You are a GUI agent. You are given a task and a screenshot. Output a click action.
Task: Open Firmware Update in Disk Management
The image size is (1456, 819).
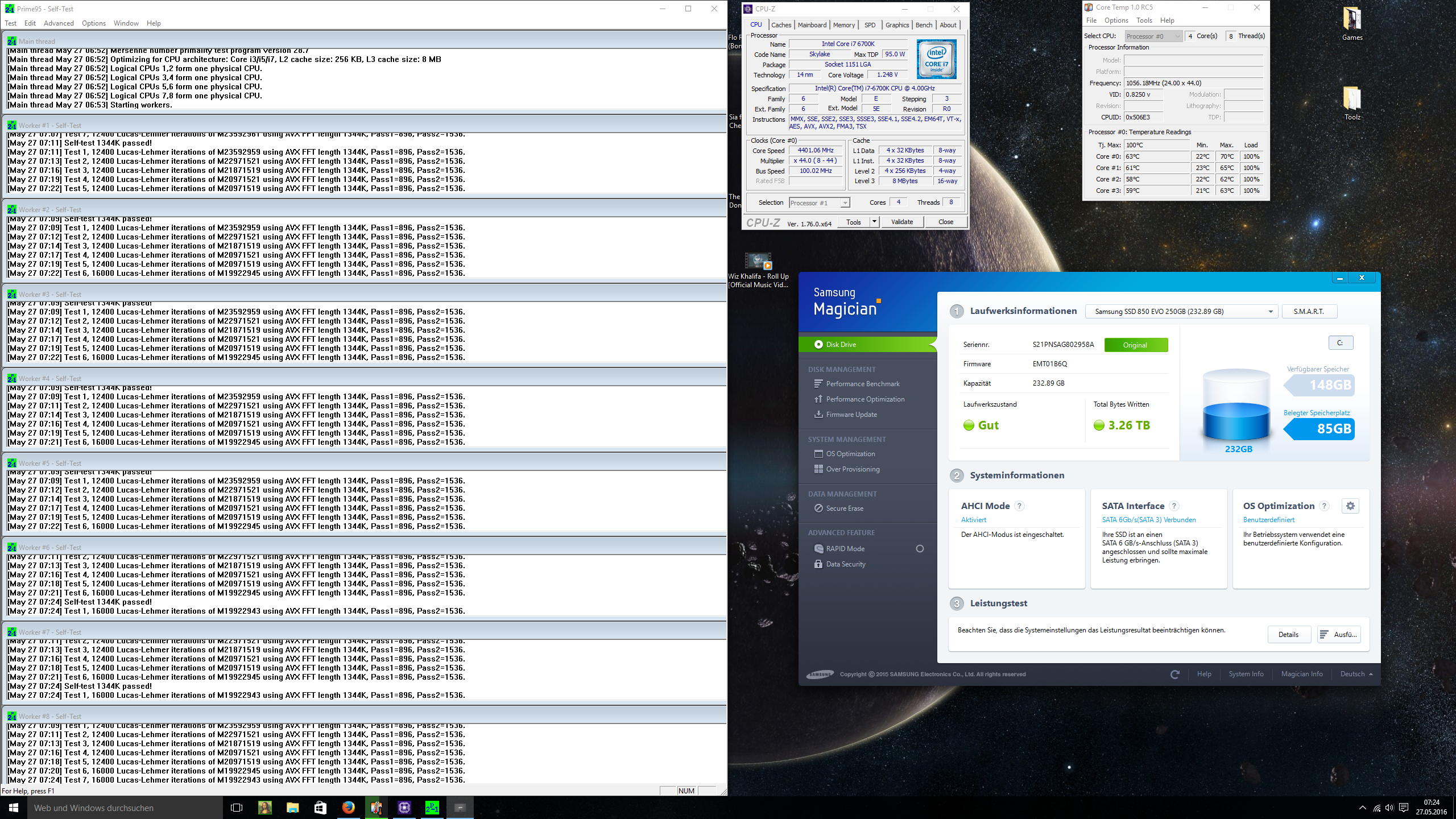click(851, 415)
